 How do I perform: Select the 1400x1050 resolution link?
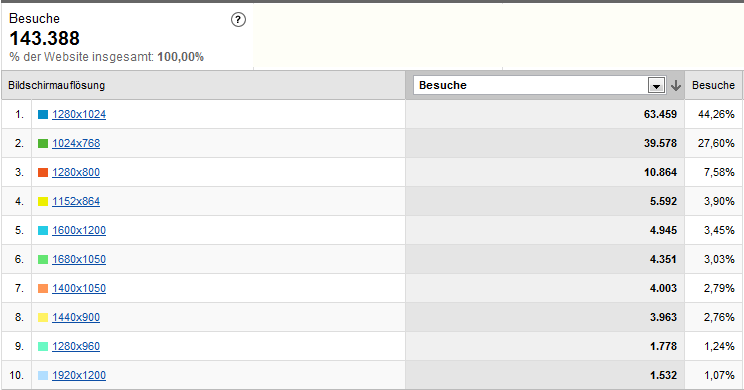[x=79, y=288]
